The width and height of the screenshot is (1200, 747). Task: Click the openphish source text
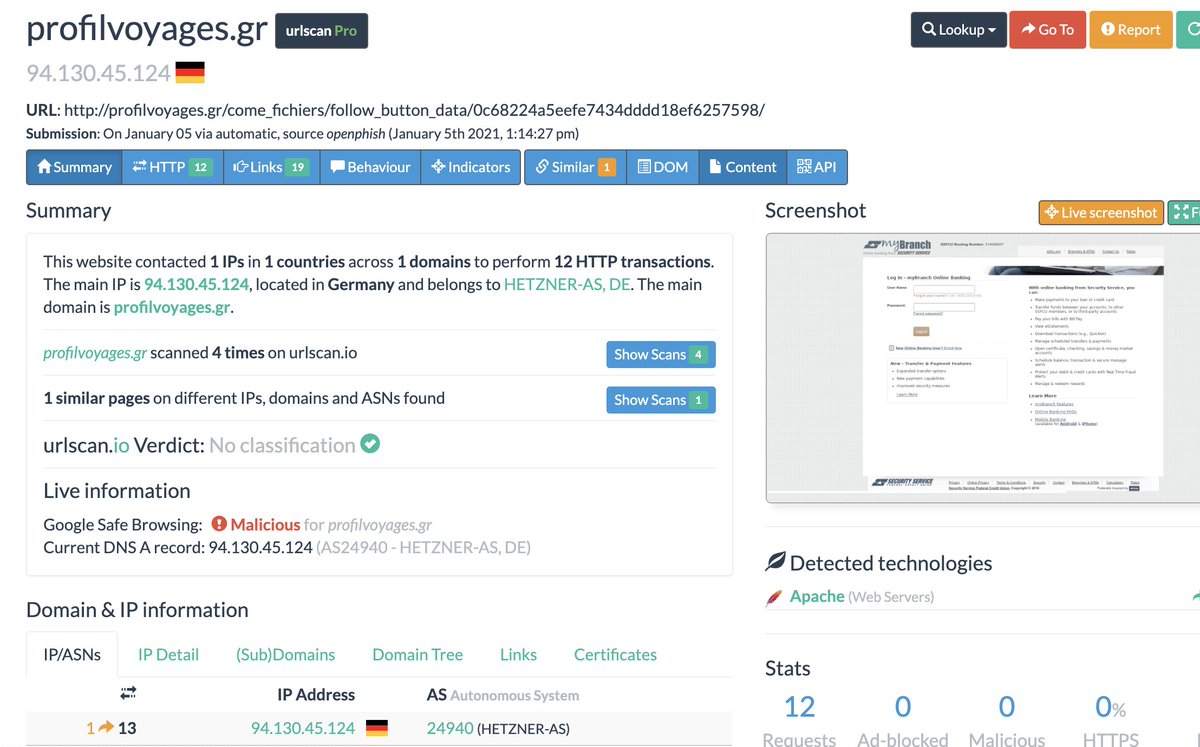(356, 133)
